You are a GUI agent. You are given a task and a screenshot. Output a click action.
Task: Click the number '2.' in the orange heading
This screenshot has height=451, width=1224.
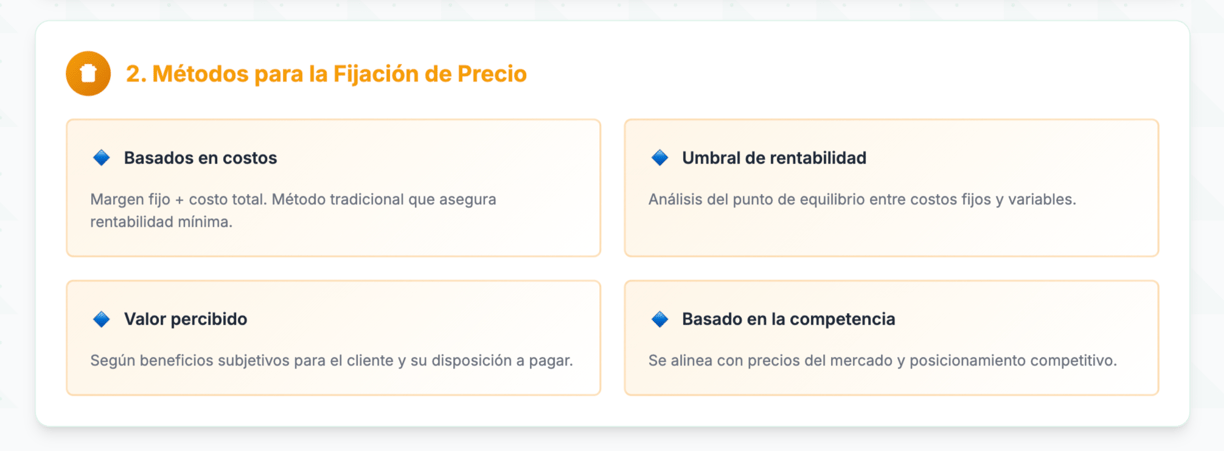(x=136, y=74)
